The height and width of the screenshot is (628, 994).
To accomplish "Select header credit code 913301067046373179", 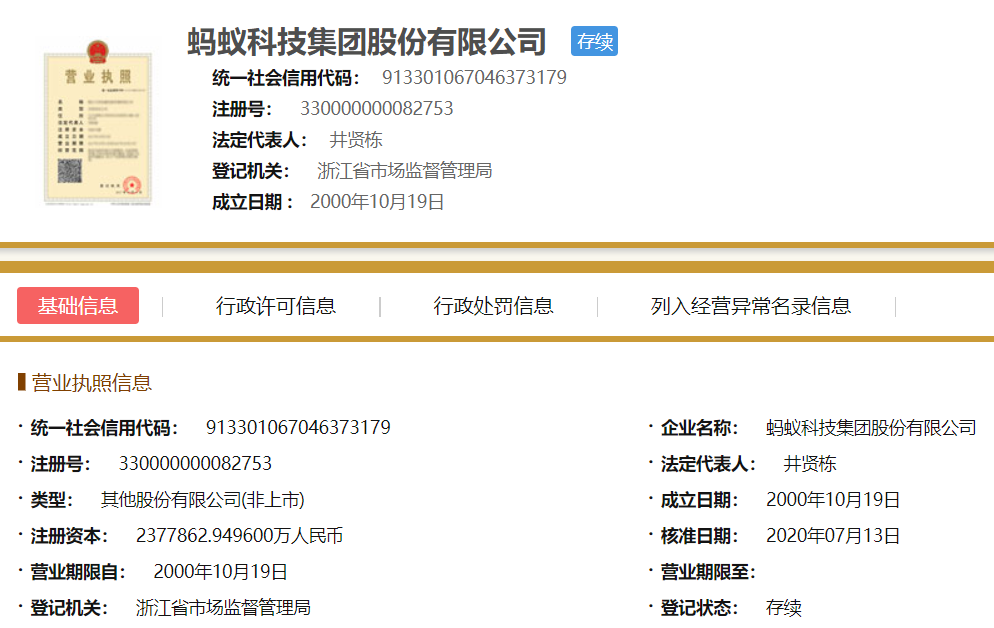I will [x=474, y=77].
